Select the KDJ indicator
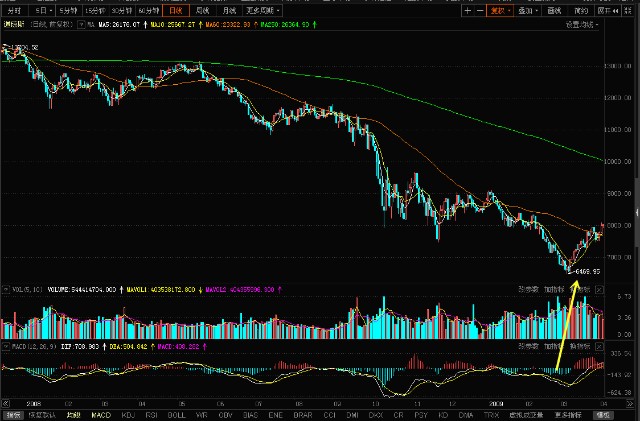Viewport: 640px width, 421px height. click(128, 415)
